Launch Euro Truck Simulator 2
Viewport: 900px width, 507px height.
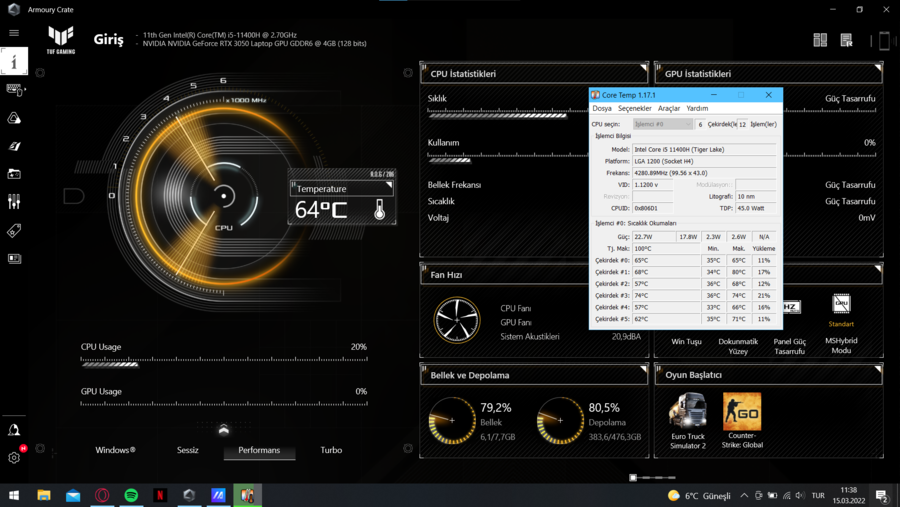click(687, 411)
